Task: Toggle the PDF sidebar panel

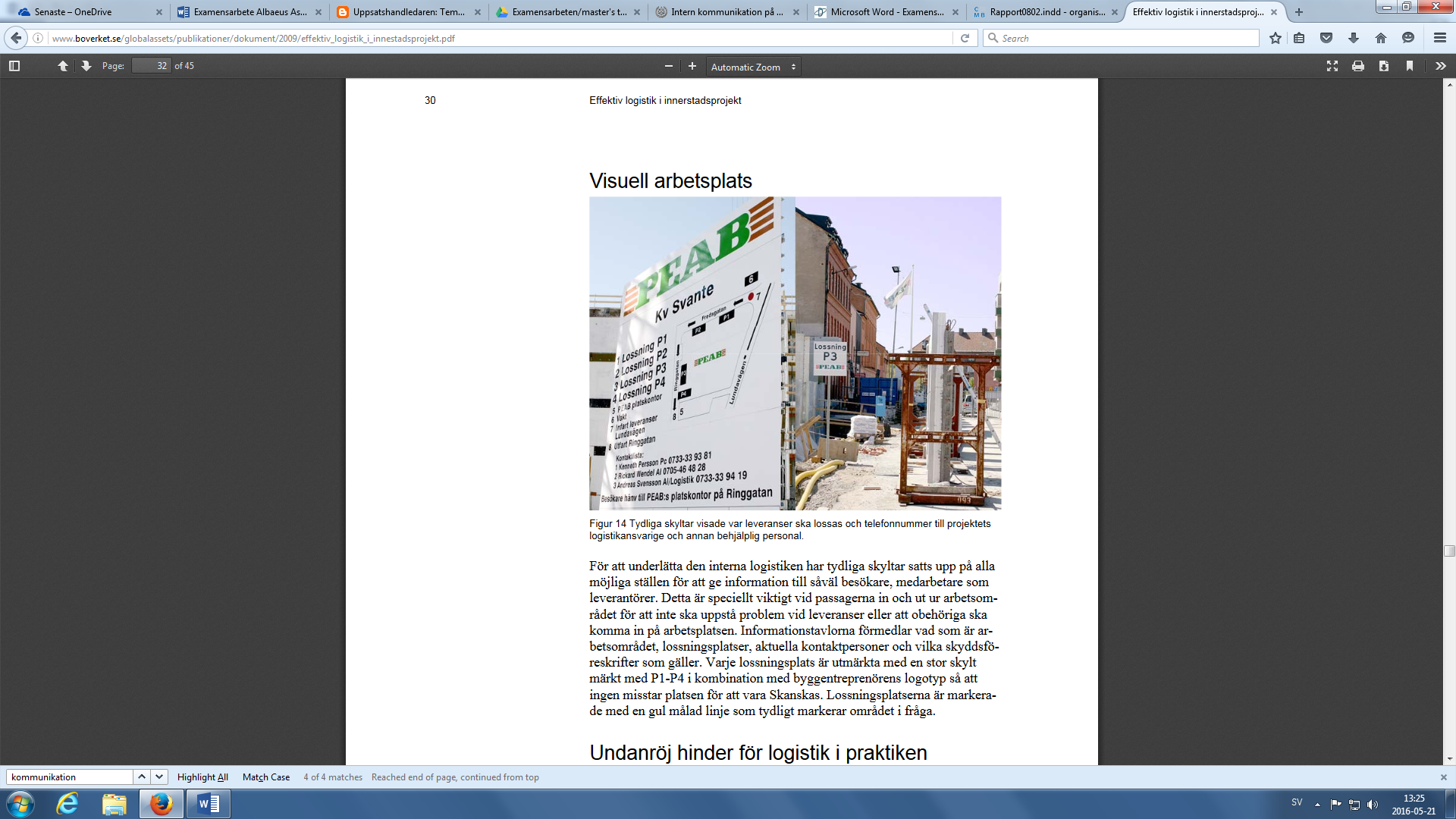Action: point(14,66)
